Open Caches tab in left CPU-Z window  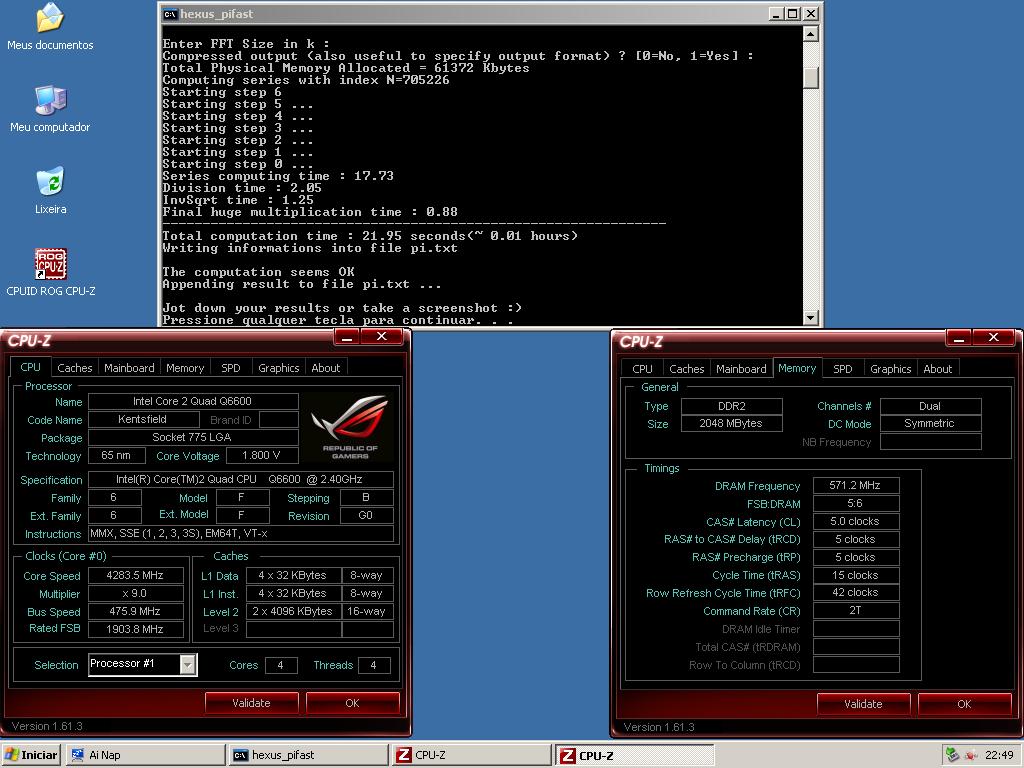click(x=74, y=368)
